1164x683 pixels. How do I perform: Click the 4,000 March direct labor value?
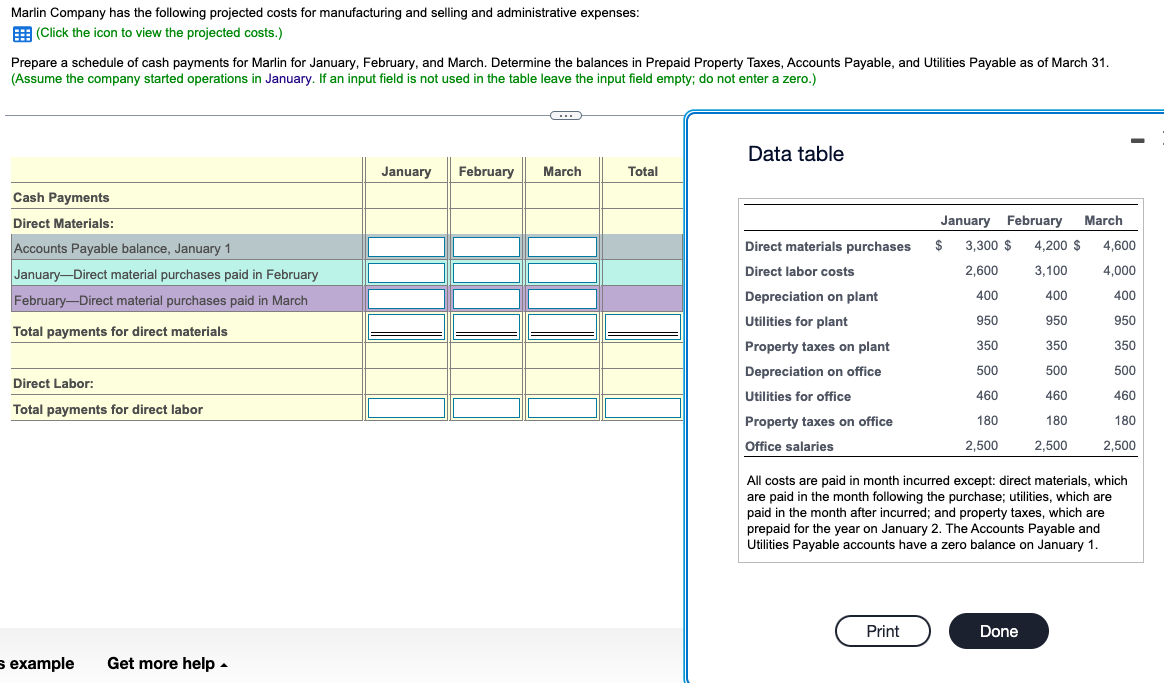pos(1119,271)
